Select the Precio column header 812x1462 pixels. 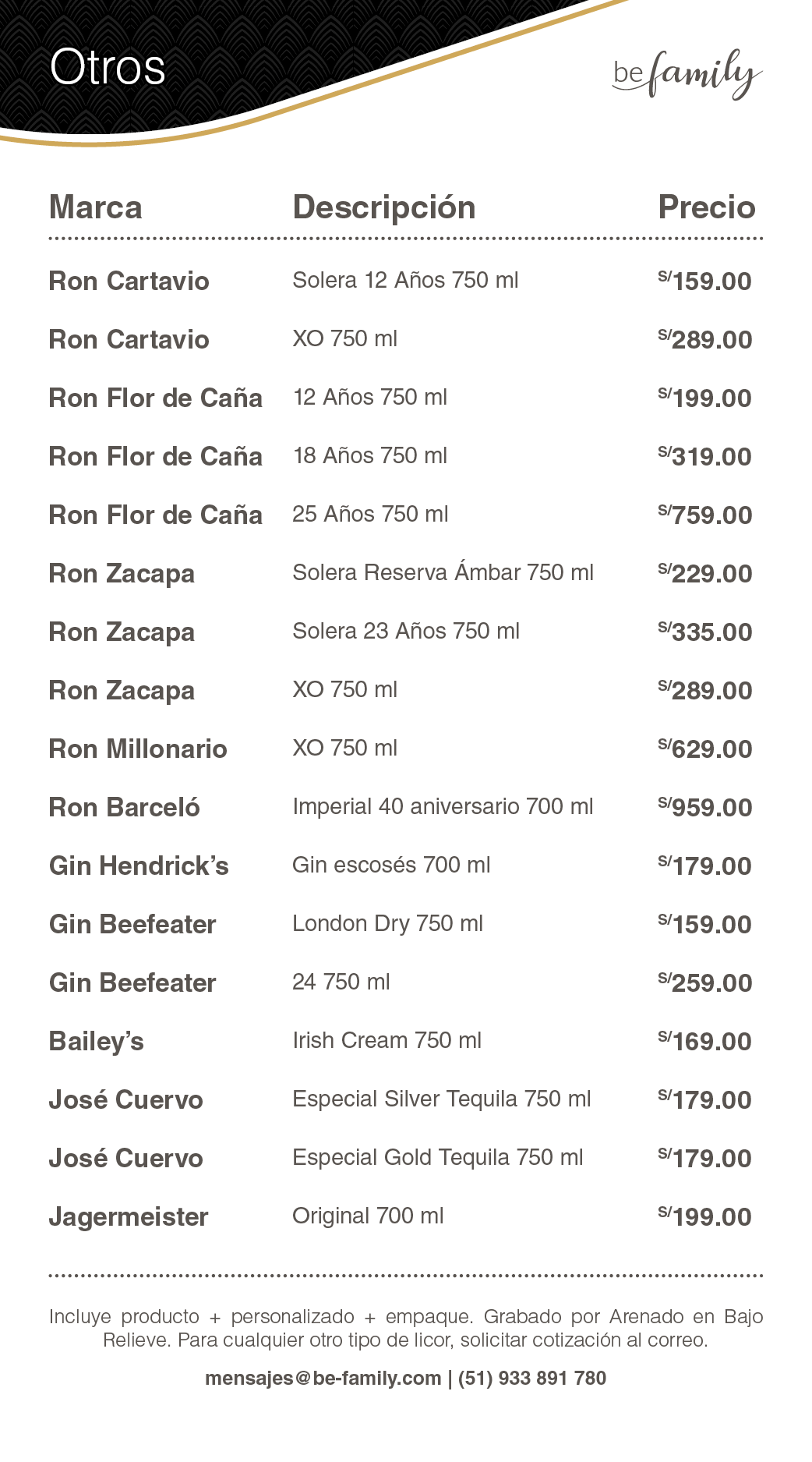pyautogui.click(x=706, y=207)
